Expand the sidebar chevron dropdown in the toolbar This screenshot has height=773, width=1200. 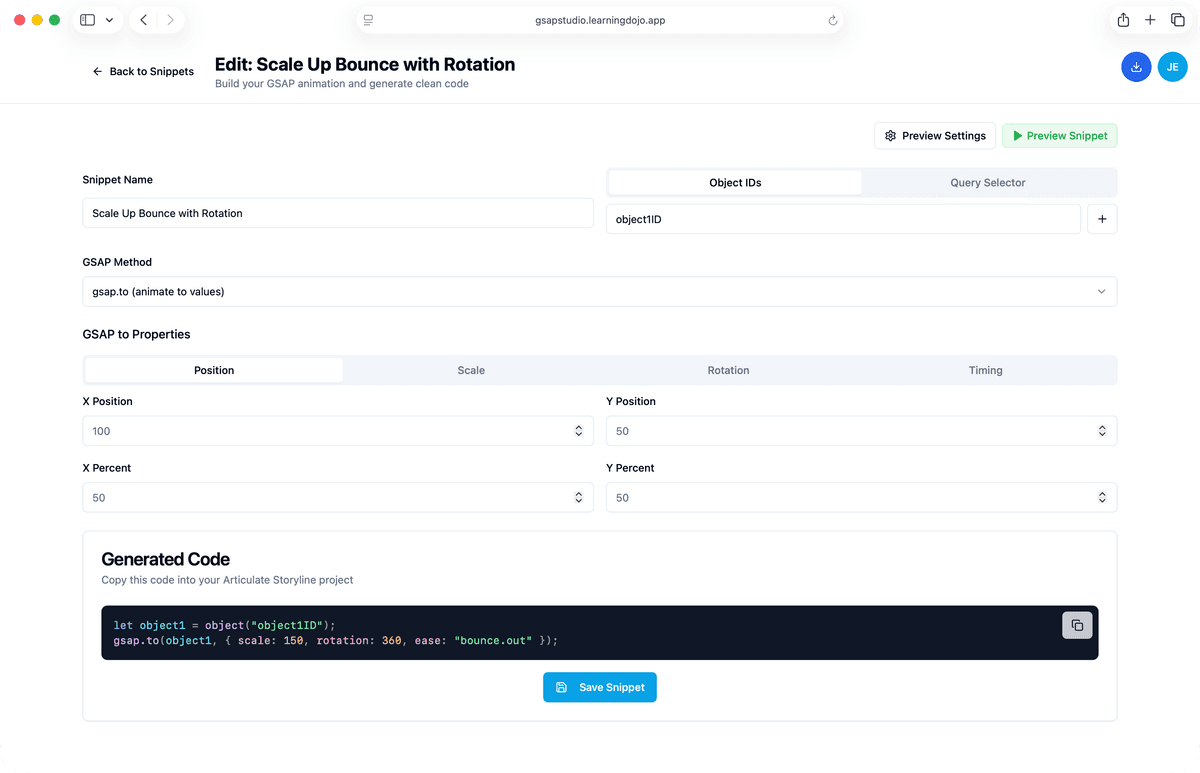[109, 19]
